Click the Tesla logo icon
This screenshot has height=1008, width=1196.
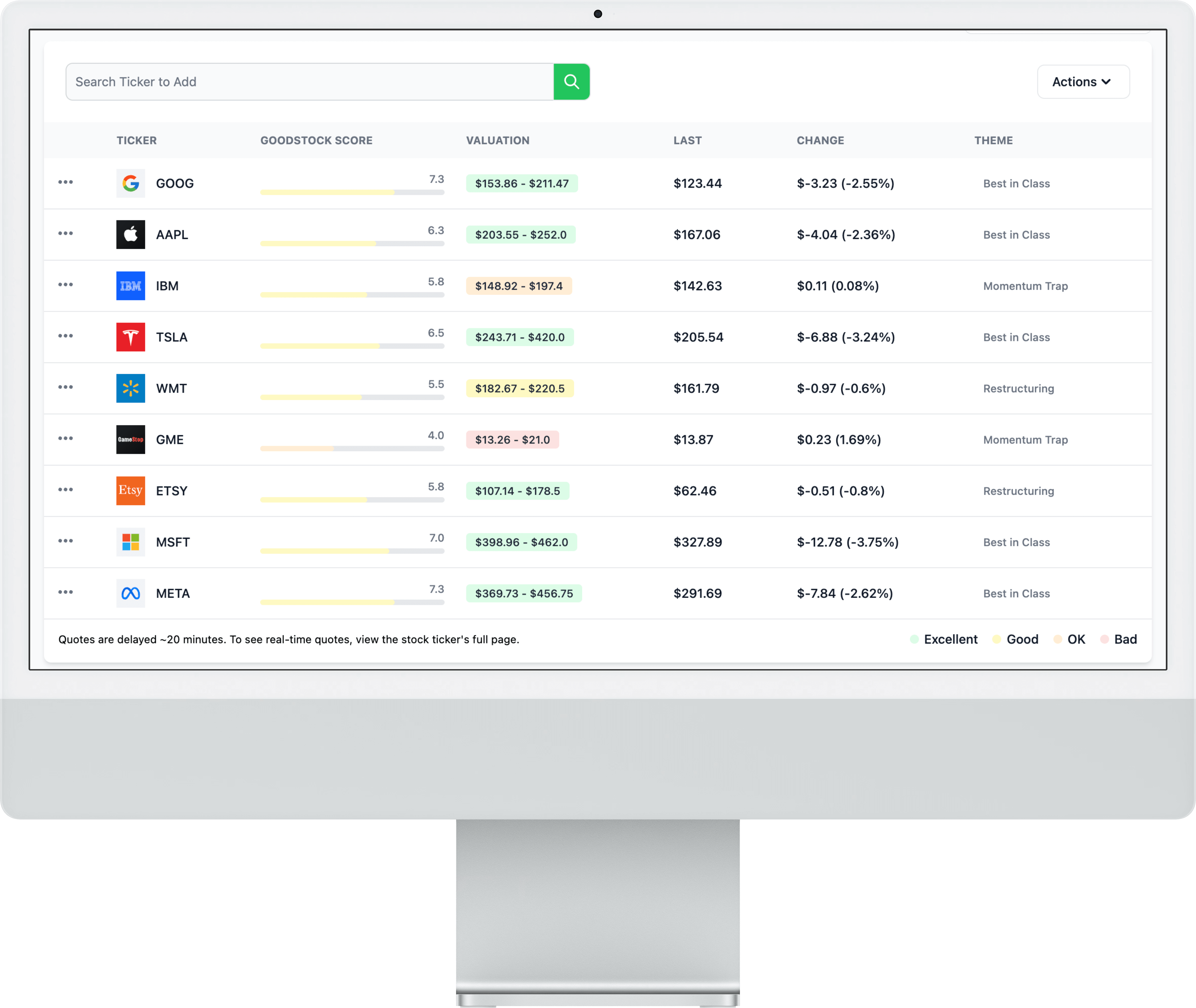pyautogui.click(x=130, y=337)
